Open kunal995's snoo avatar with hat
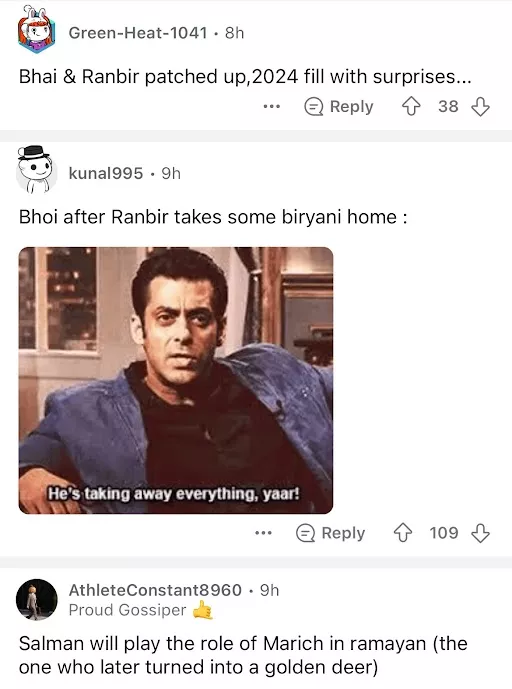The image size is (512, 689). tap(36, 170)
